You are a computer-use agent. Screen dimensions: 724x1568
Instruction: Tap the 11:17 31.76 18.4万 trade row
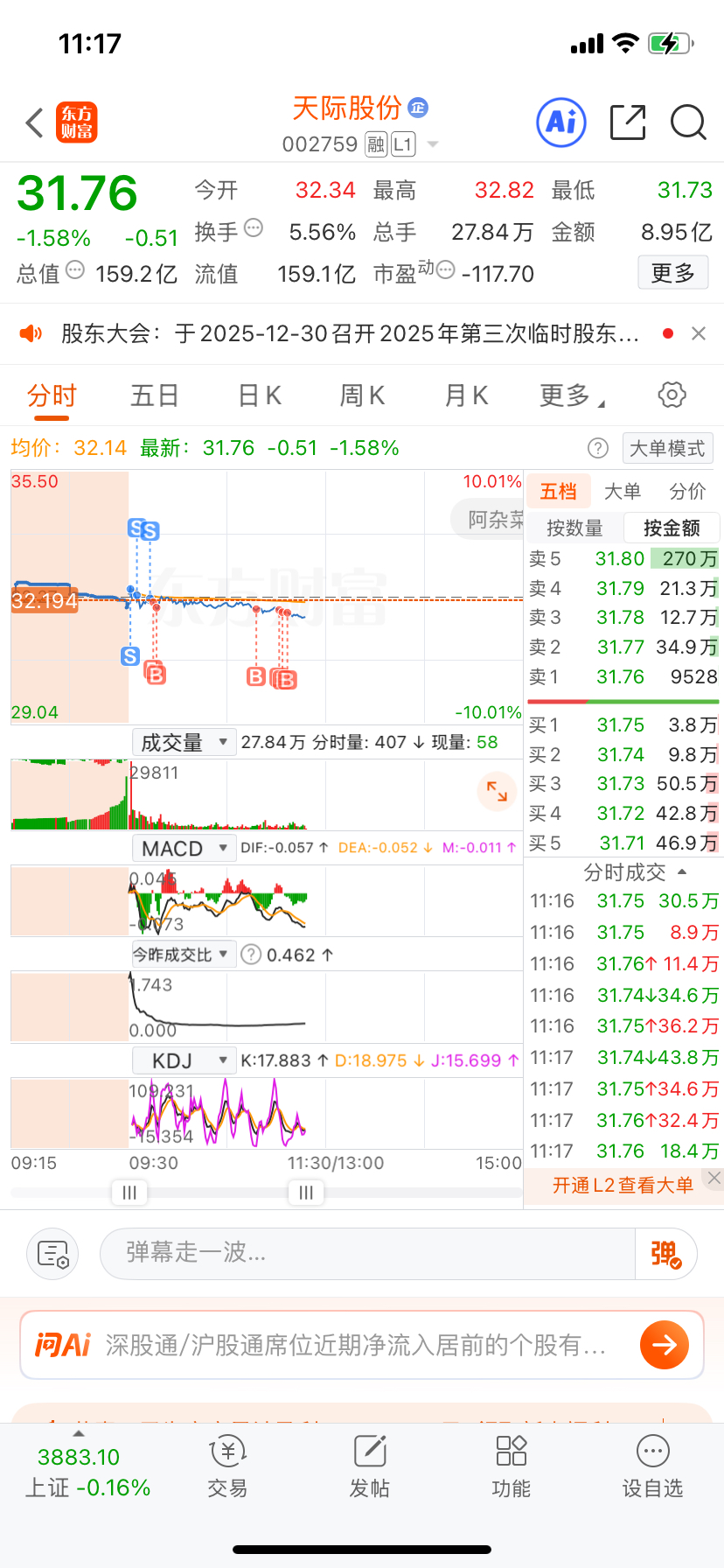(x=623, y=1151)
